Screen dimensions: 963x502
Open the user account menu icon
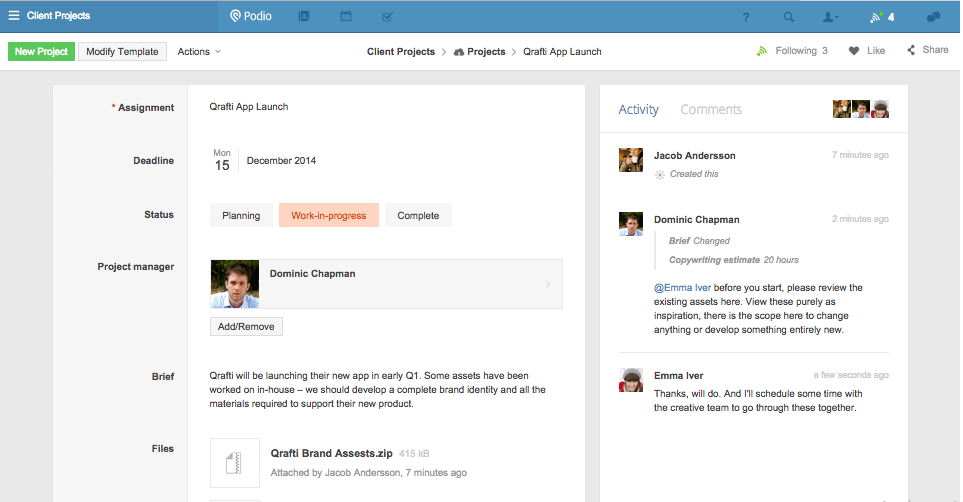[830, 17]
